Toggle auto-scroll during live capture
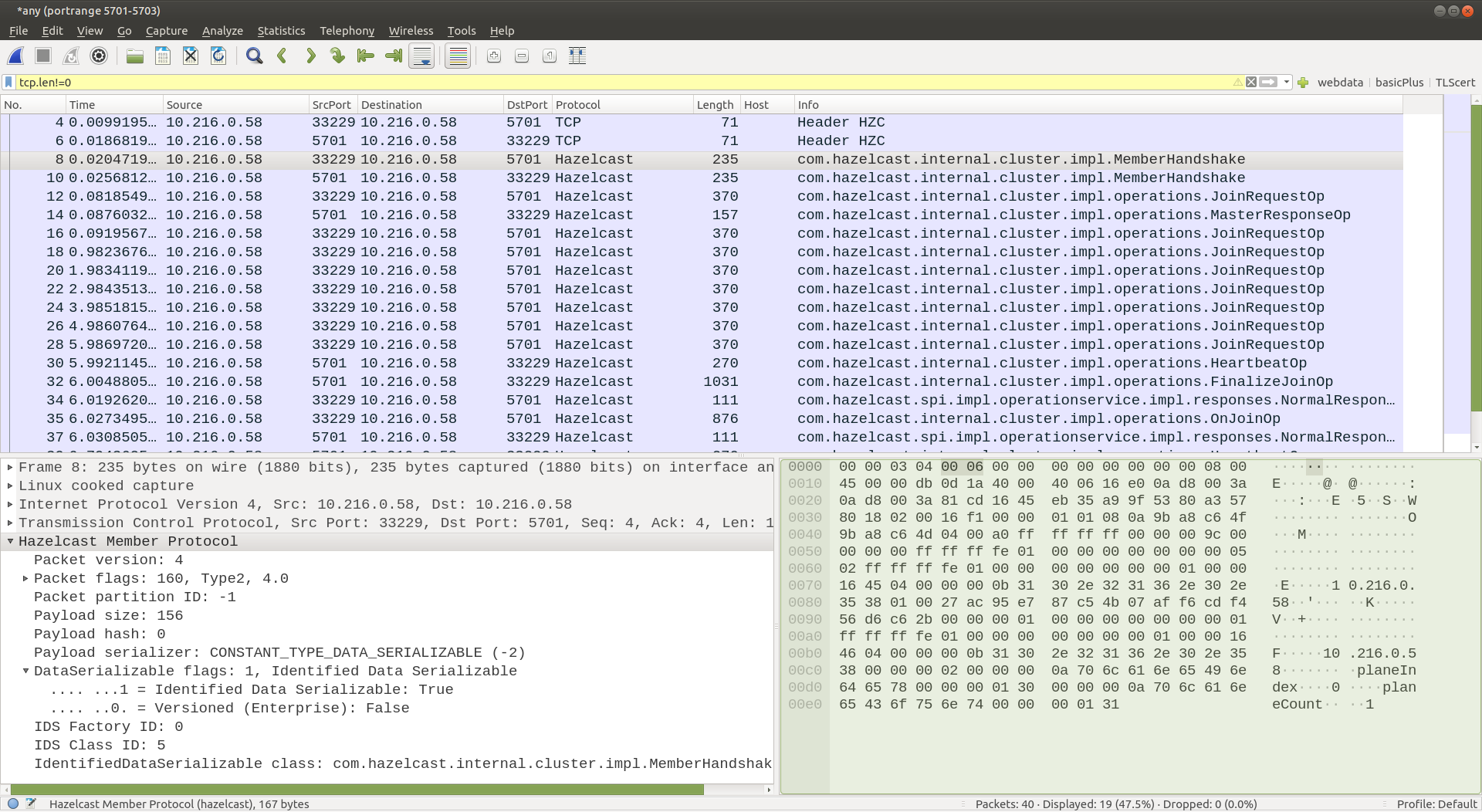 422,56
